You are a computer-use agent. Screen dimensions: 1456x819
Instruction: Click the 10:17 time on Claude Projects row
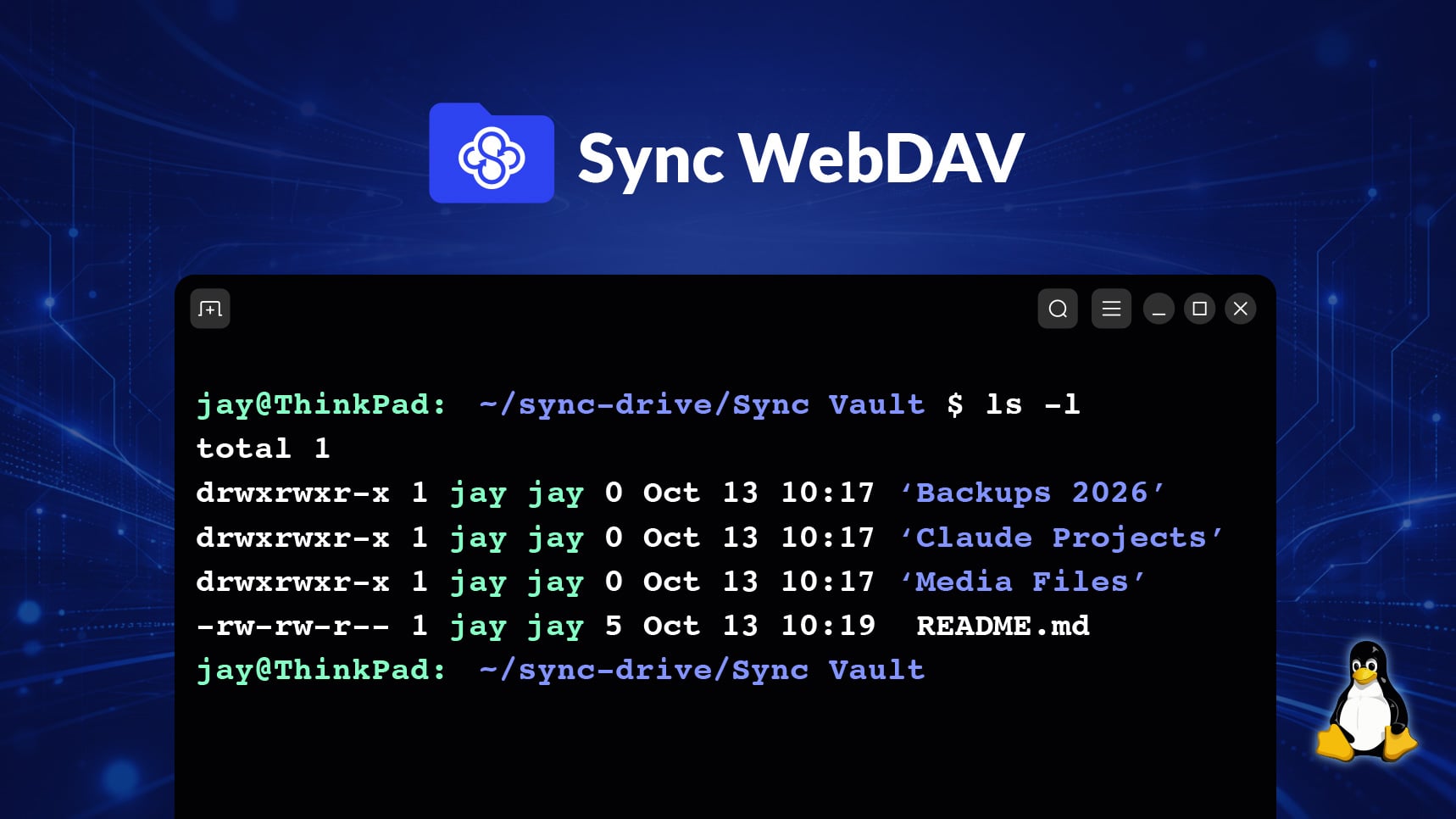click(828, 538)
